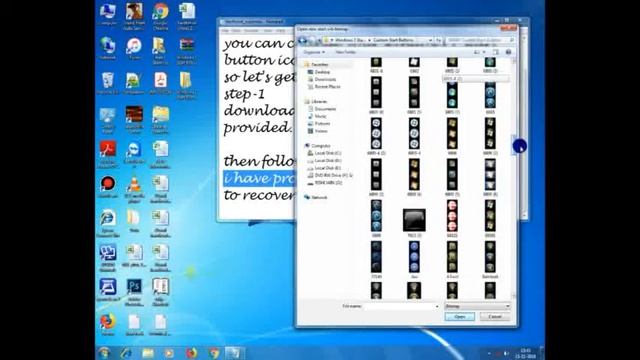The width and height of the screenshot is (640, 360).
Task: Open the Edit menu in Notepad
Action: click(236, 31)
